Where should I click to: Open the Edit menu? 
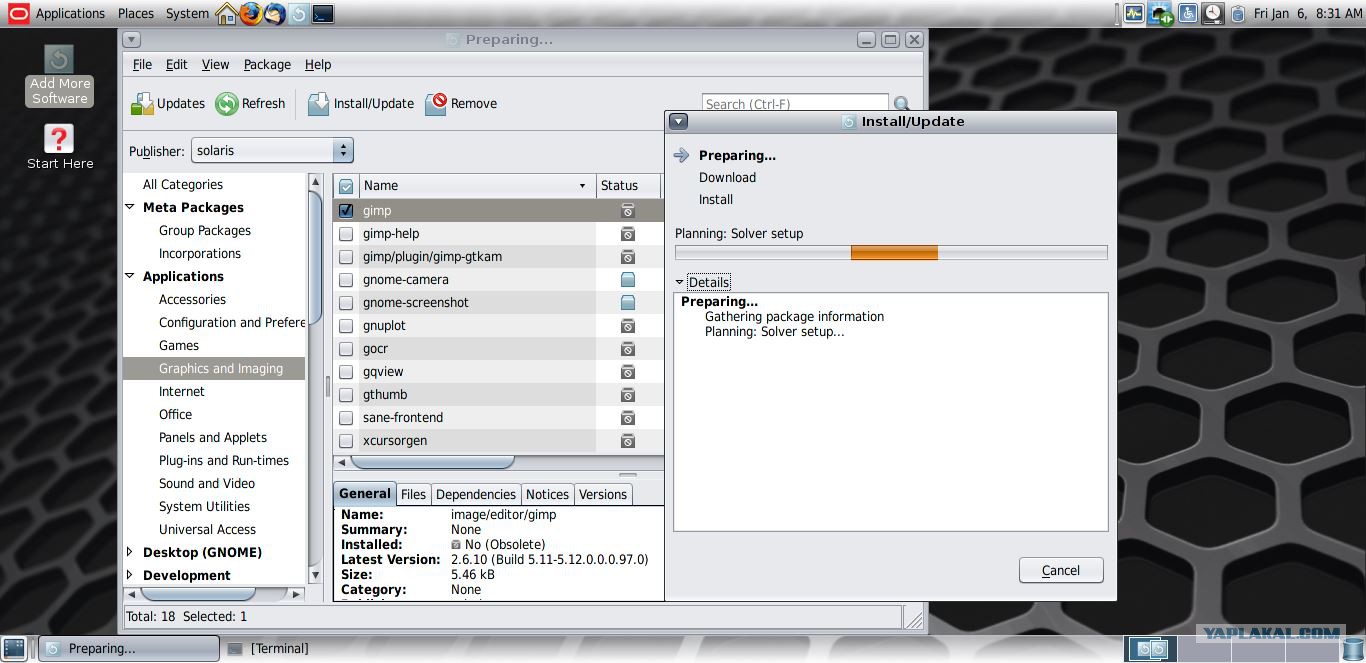tap(176, 64)
